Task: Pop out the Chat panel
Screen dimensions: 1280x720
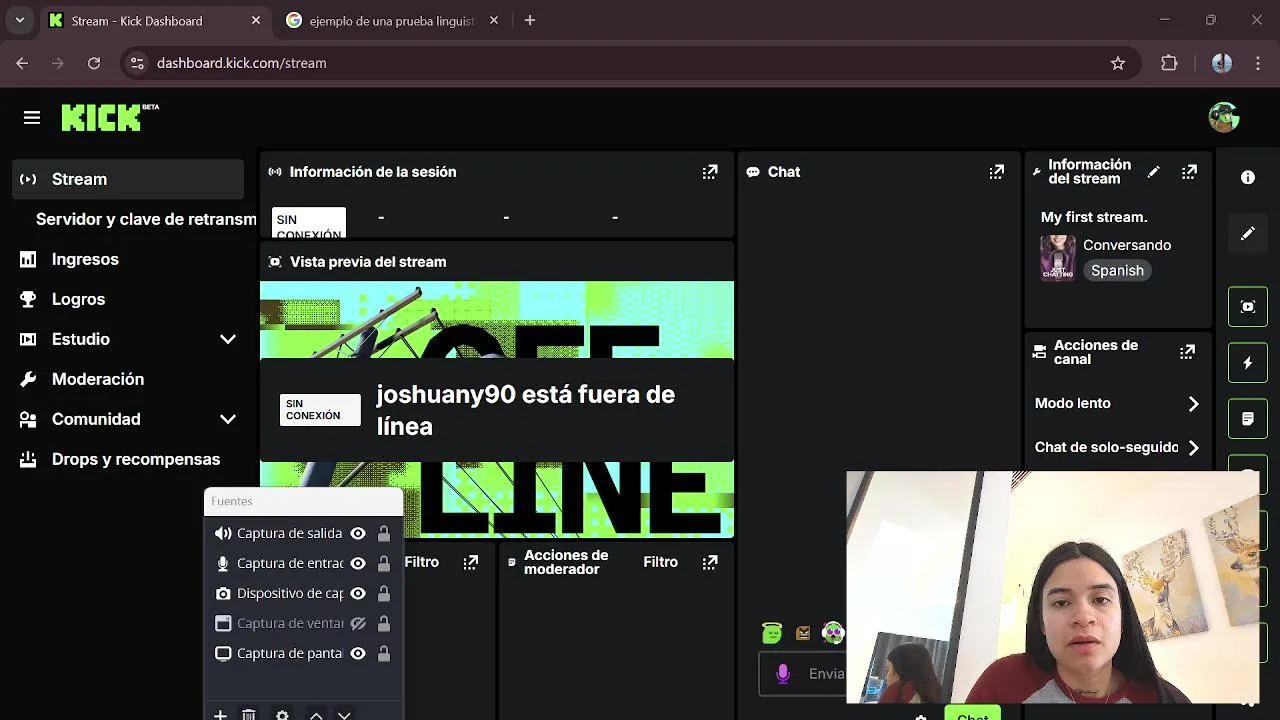Action: [997, 172]
